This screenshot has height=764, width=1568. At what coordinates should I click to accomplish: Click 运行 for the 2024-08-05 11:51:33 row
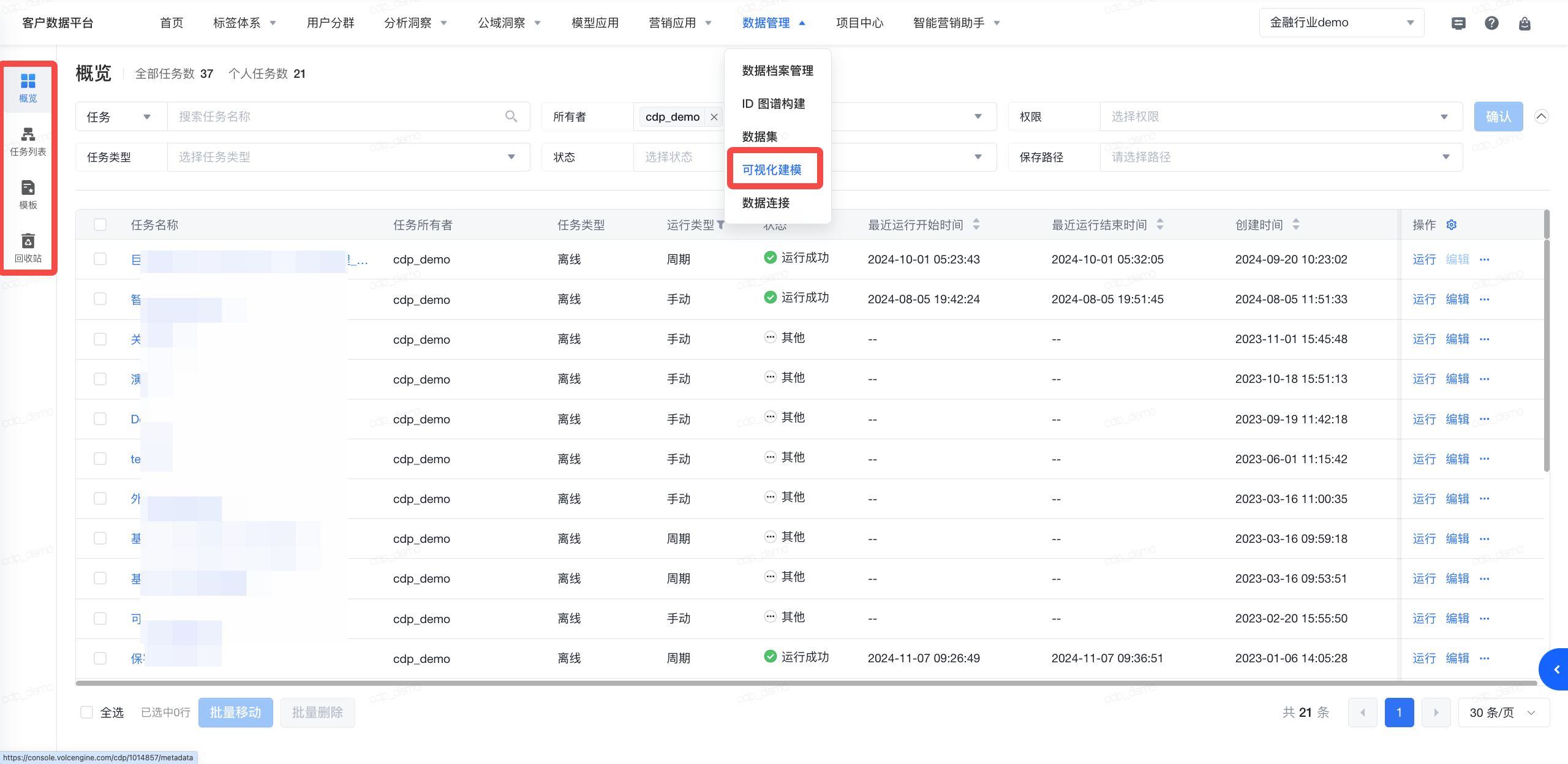coord(1424,299)
